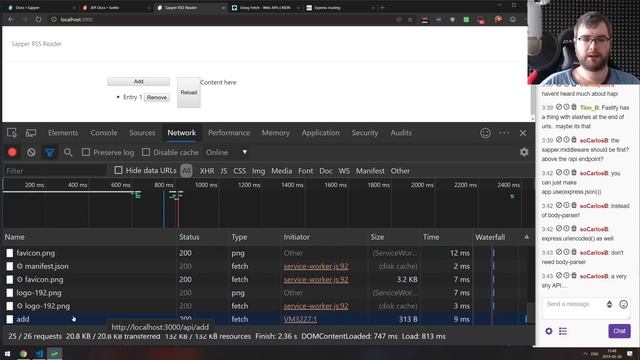
Task: Stop recording network log with the red button
Action: pyautogui.click(x=12, y=152)
